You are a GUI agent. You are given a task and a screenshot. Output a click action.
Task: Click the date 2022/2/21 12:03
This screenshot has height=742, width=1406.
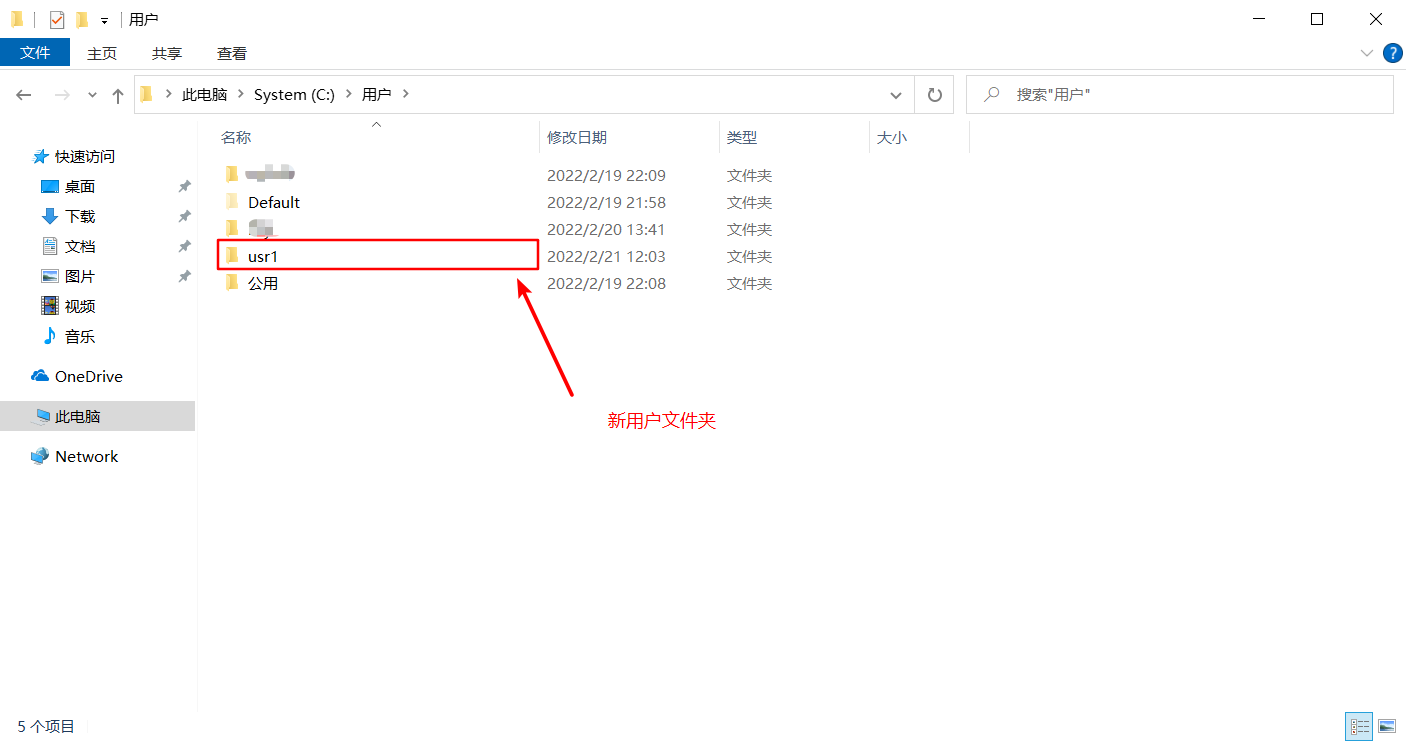click(606, 256)
